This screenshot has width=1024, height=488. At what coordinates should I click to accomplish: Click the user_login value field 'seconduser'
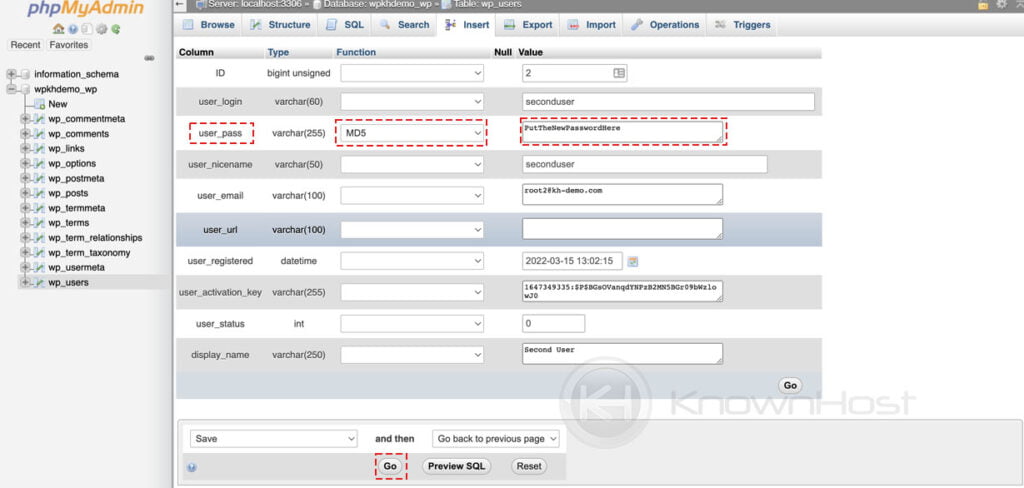point(668,102)
